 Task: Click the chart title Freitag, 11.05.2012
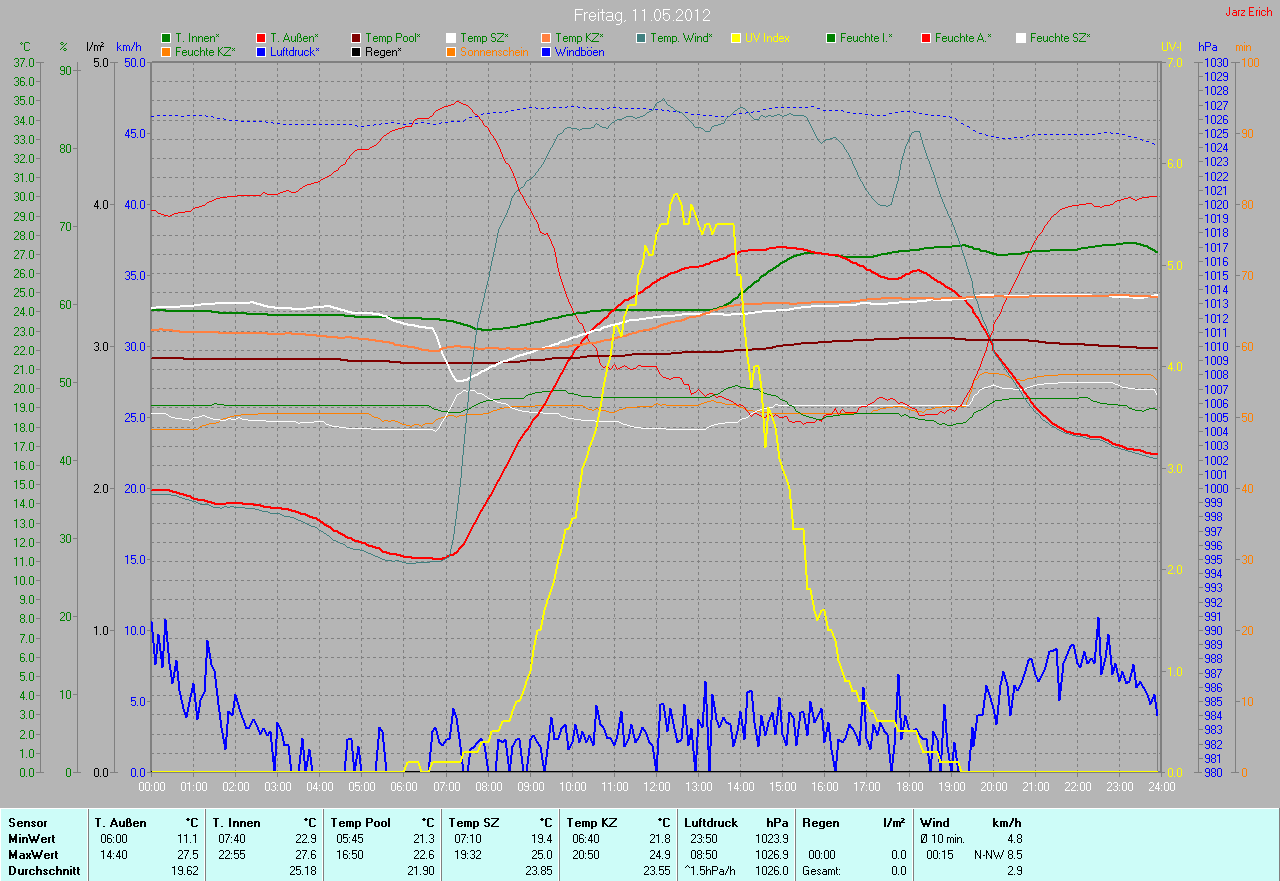pos(640,16)
